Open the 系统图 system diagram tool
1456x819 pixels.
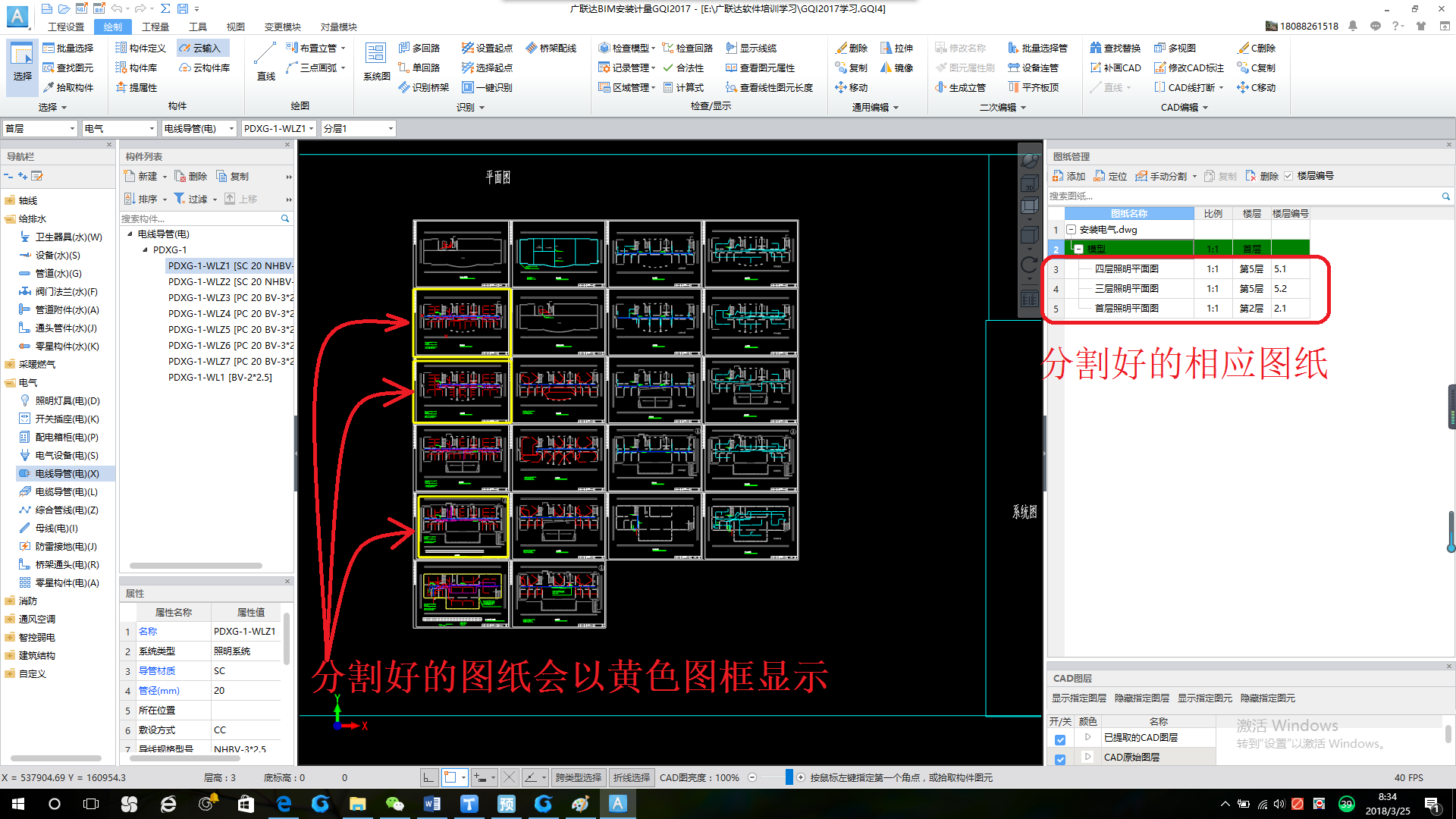tap(376, 62)
